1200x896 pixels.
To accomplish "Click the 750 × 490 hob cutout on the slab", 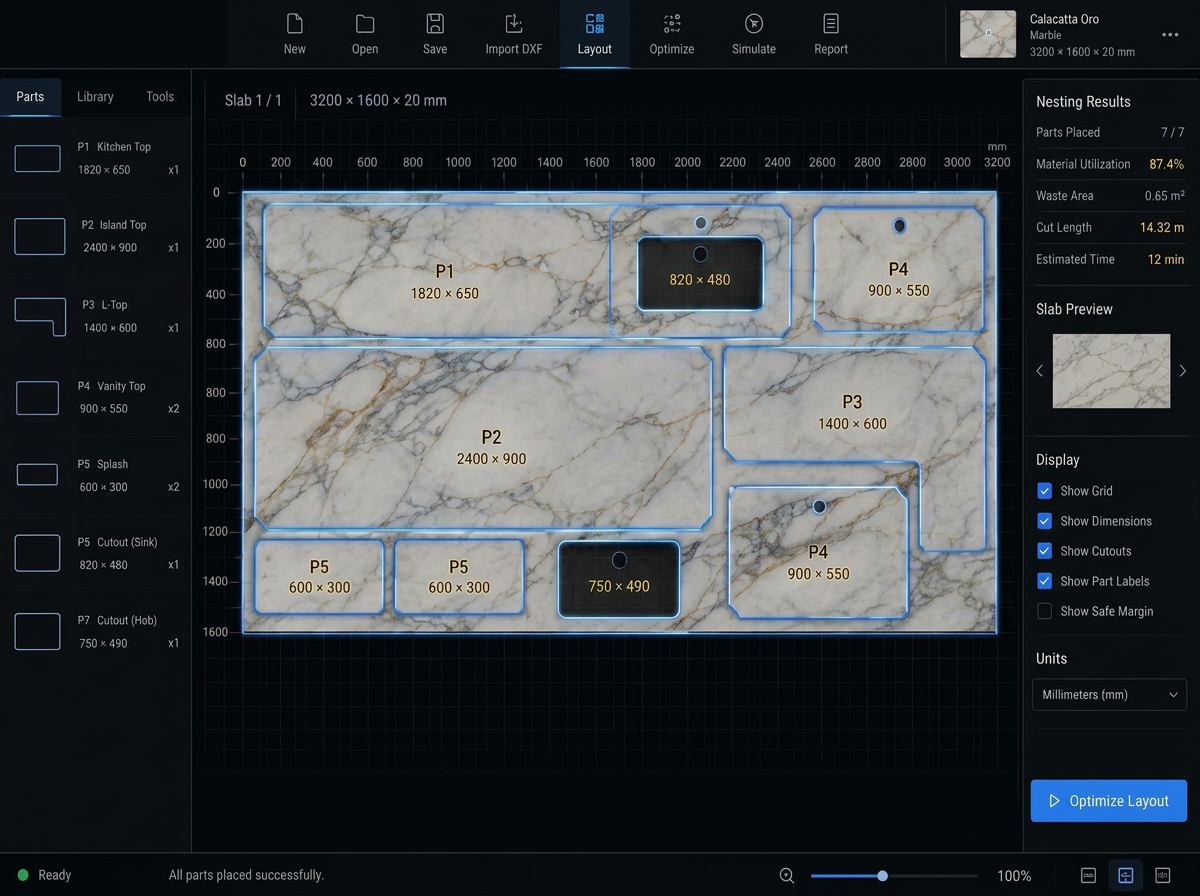I will (619, 579).
